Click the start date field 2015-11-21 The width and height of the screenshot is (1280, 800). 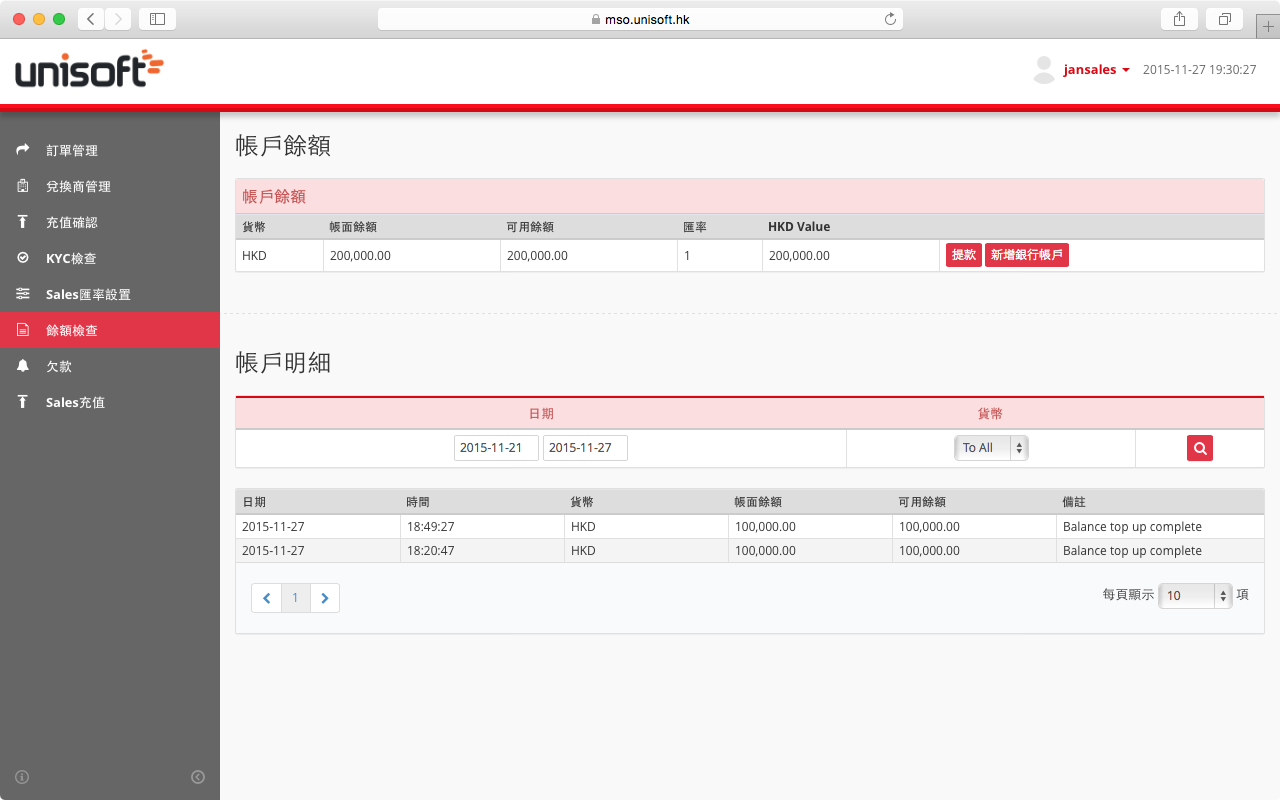[496, 448]
